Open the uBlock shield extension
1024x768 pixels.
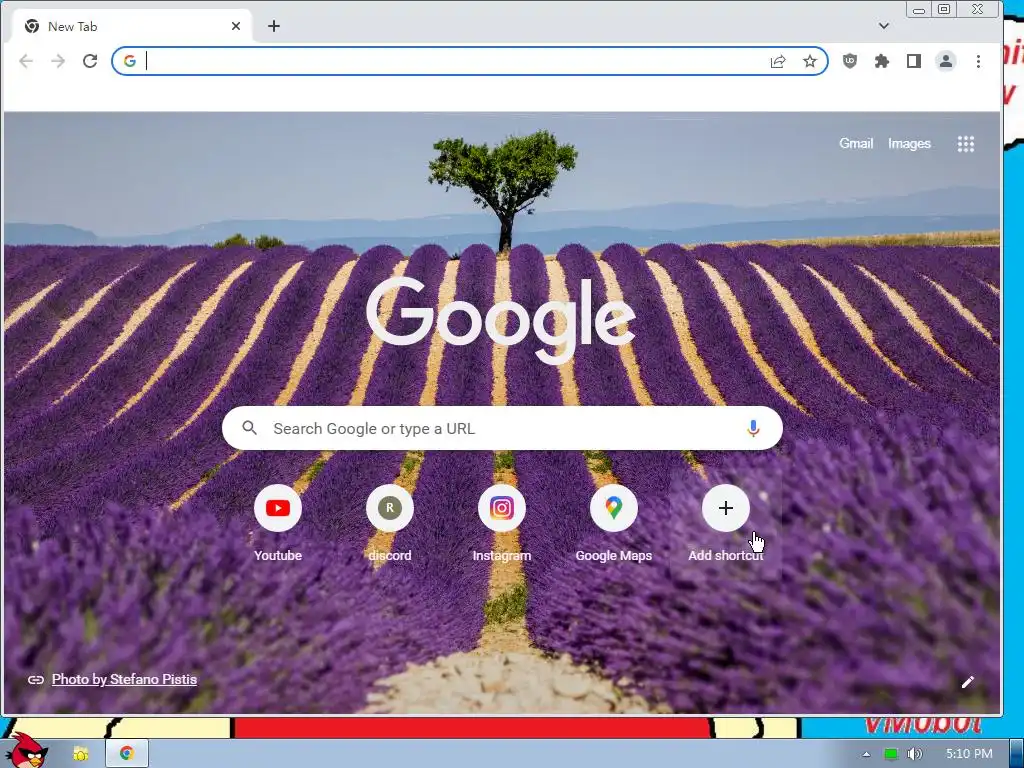(850, 61)
